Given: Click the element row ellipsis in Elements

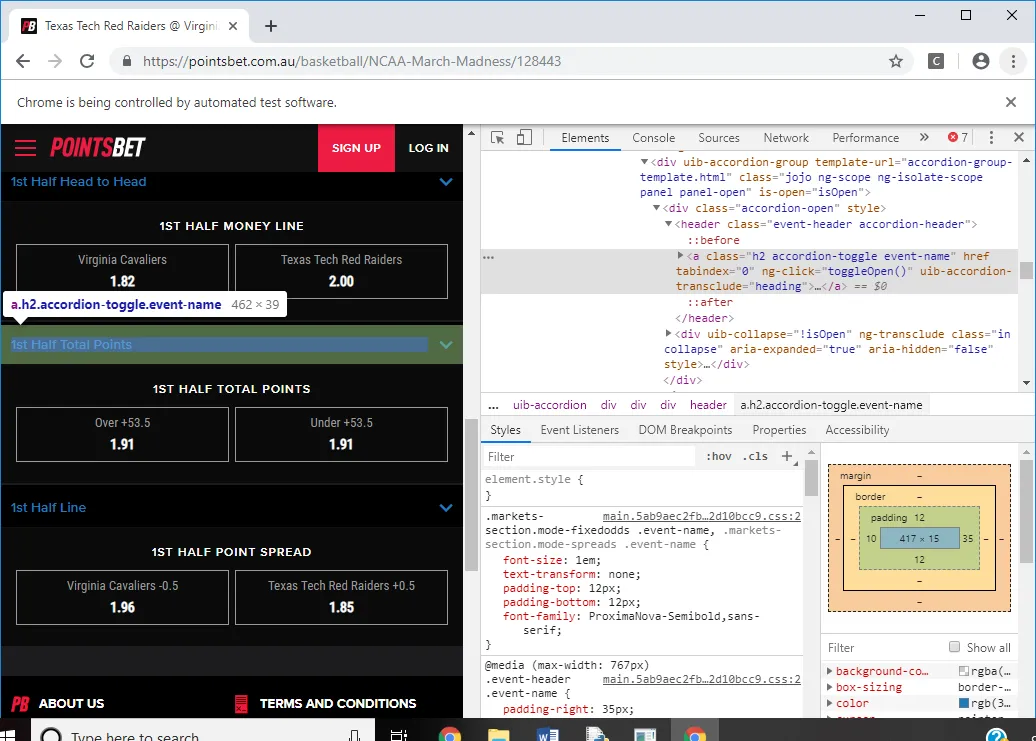Looking at the screenshot, I should coord(488,257).
